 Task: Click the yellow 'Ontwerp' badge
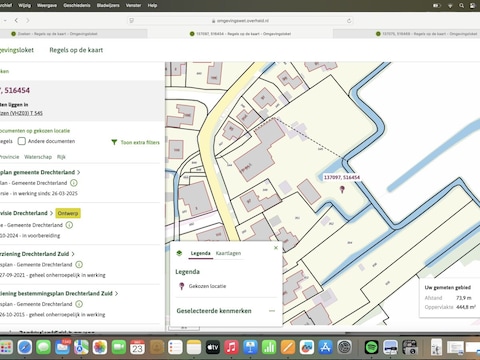coord(68,213)
